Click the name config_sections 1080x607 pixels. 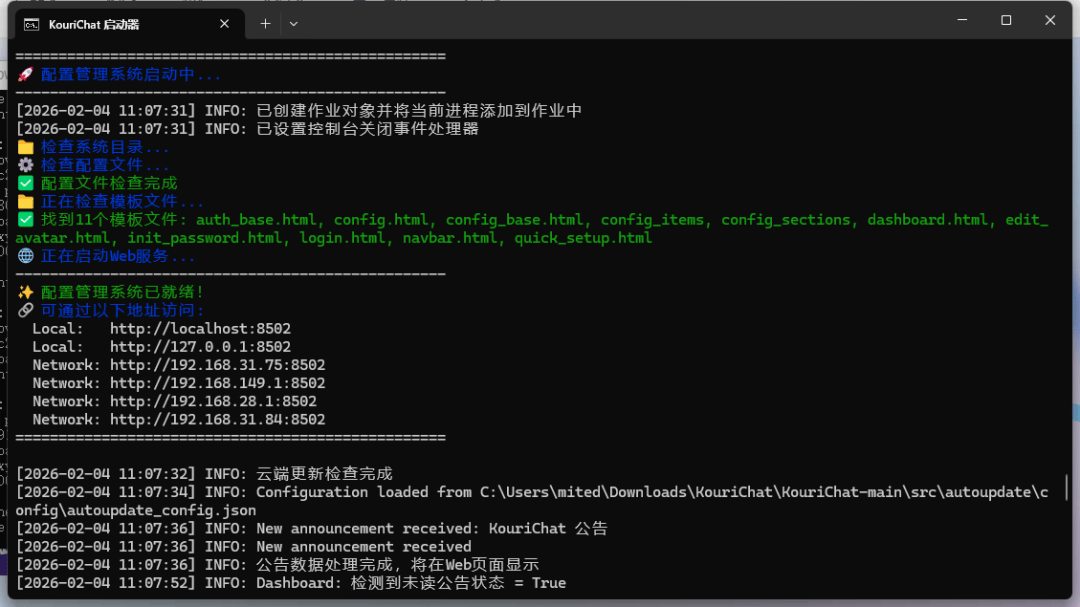pos(786,220)
